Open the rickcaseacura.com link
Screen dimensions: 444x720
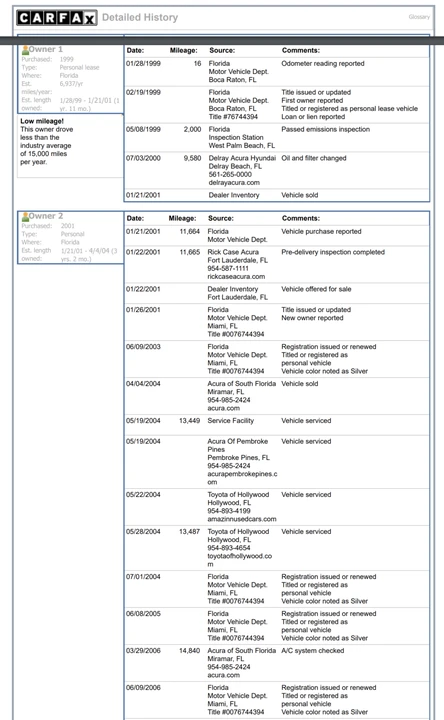pyautogui.click(x=236, y=277)
